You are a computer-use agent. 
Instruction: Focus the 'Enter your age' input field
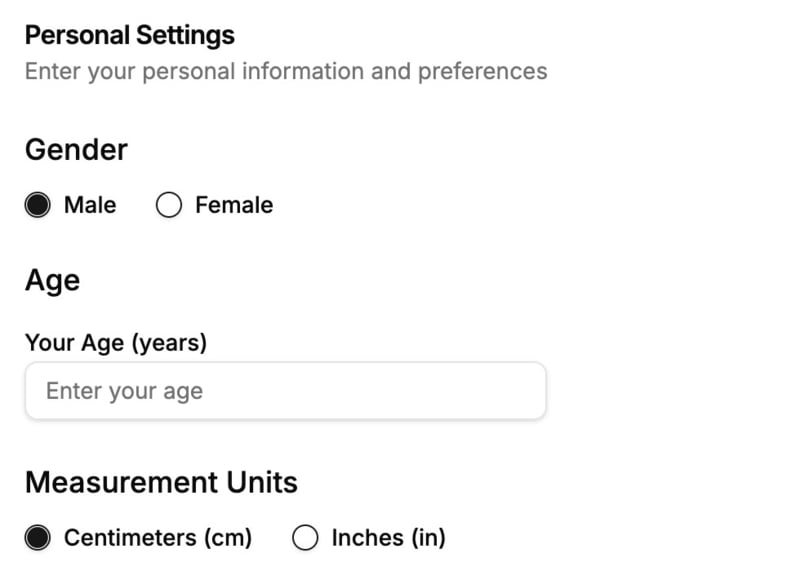[285, 391]
